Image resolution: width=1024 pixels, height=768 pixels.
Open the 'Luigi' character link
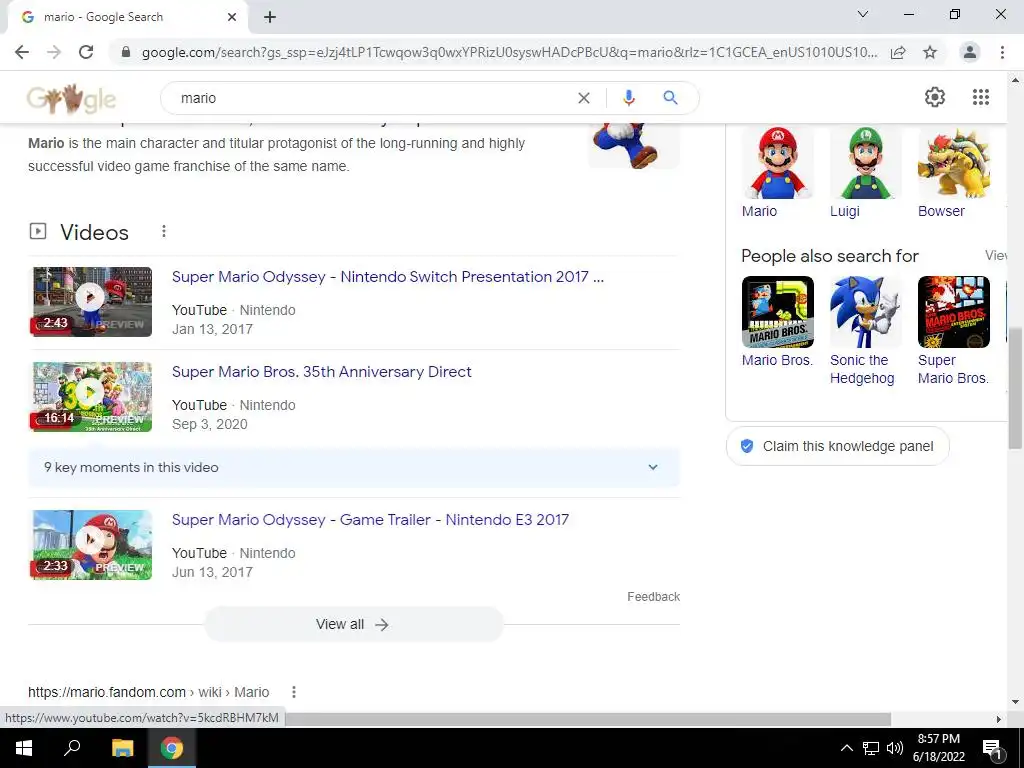coord(844,211)
